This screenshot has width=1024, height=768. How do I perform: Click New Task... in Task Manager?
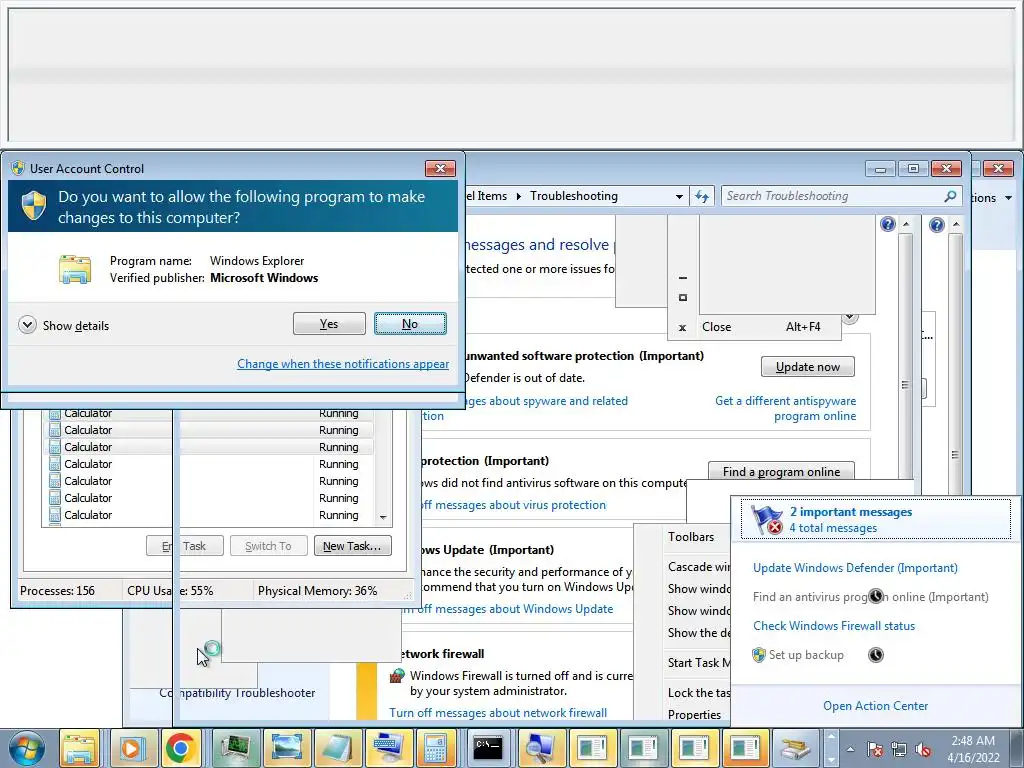tap(353, 546)
